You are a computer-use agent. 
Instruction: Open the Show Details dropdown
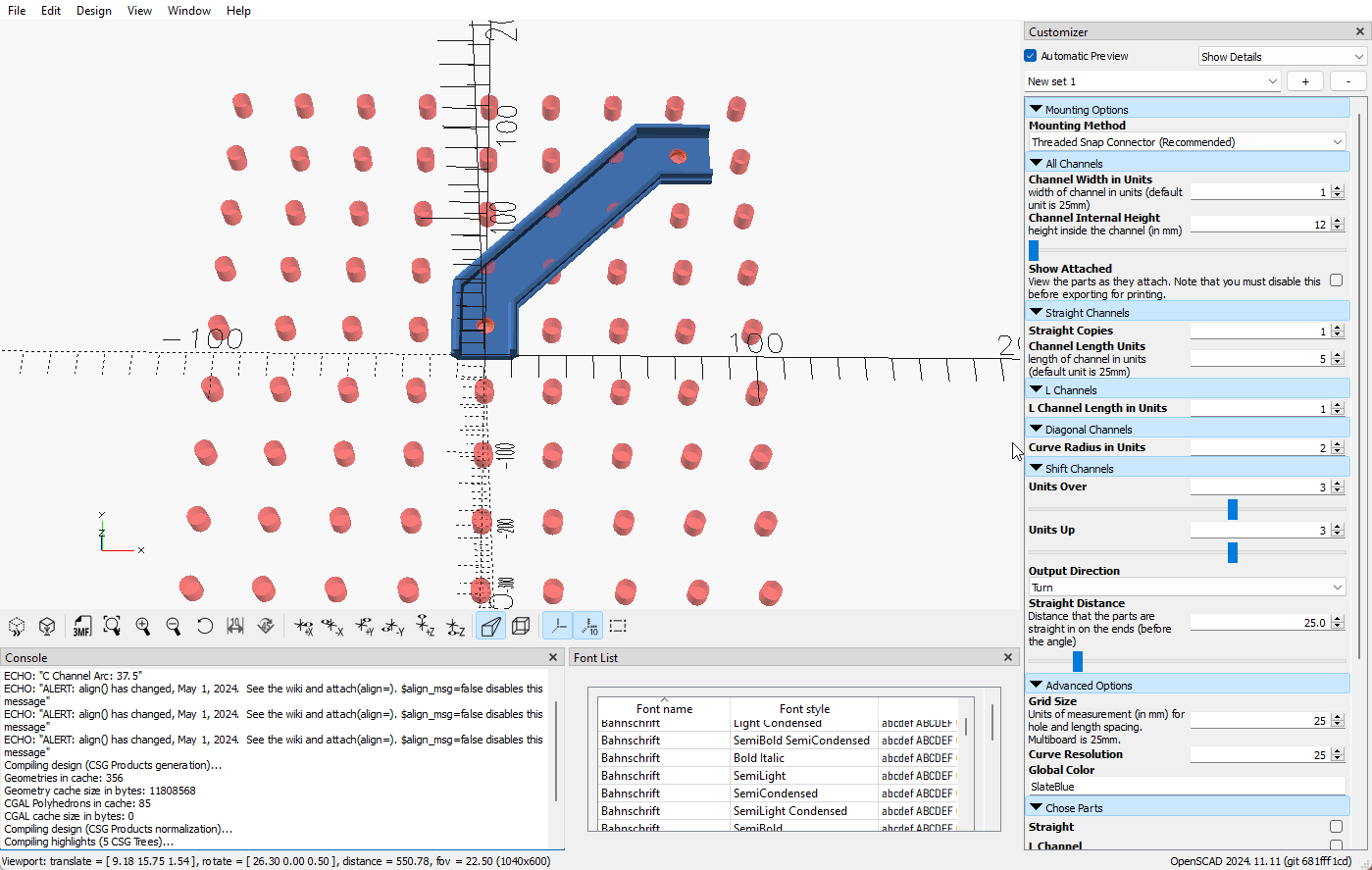[1282, 56]
